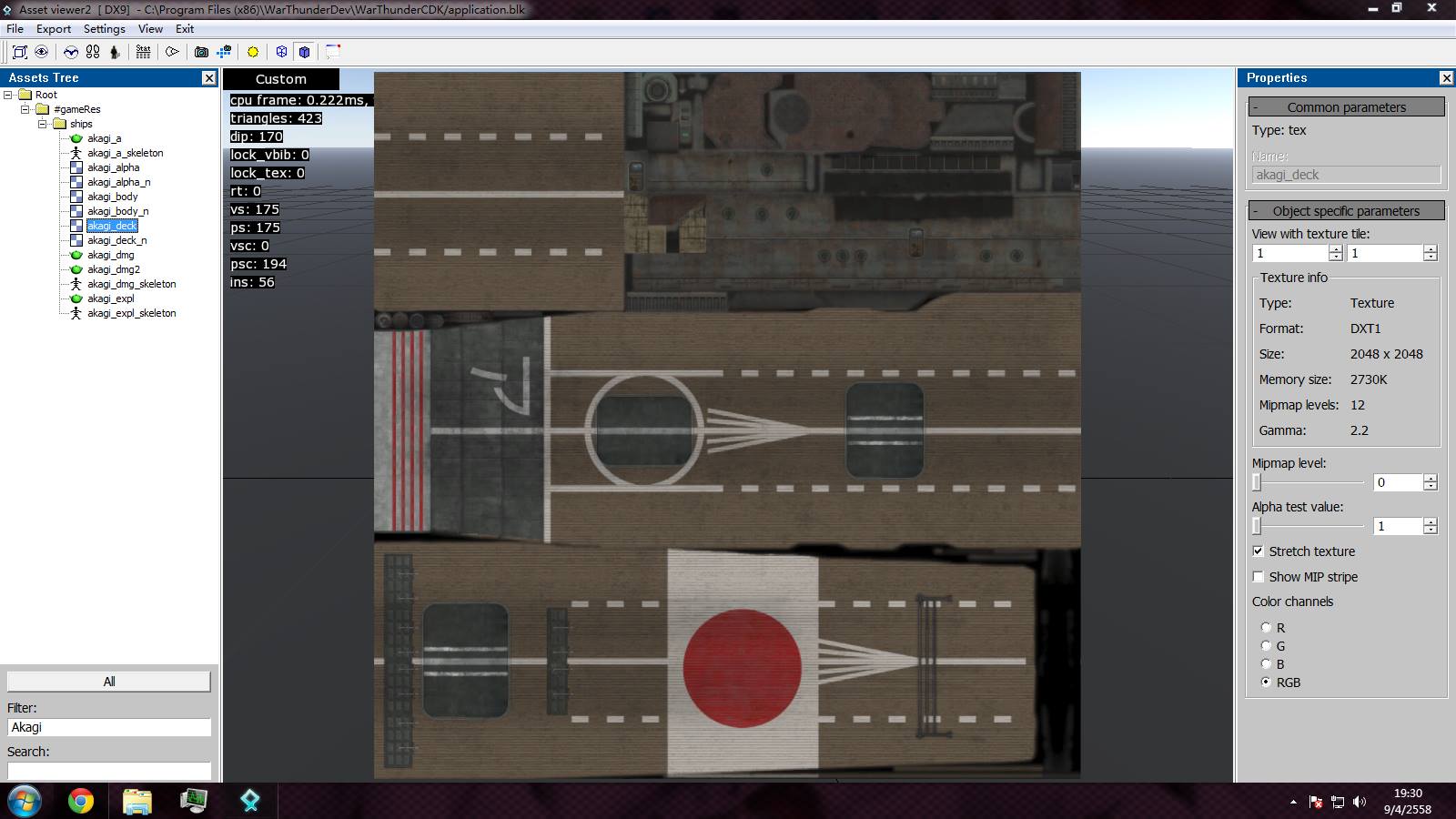1456x819 pixels.
Task: Select akagi_body in the assets tree
Action: click(x=113, y=197)
